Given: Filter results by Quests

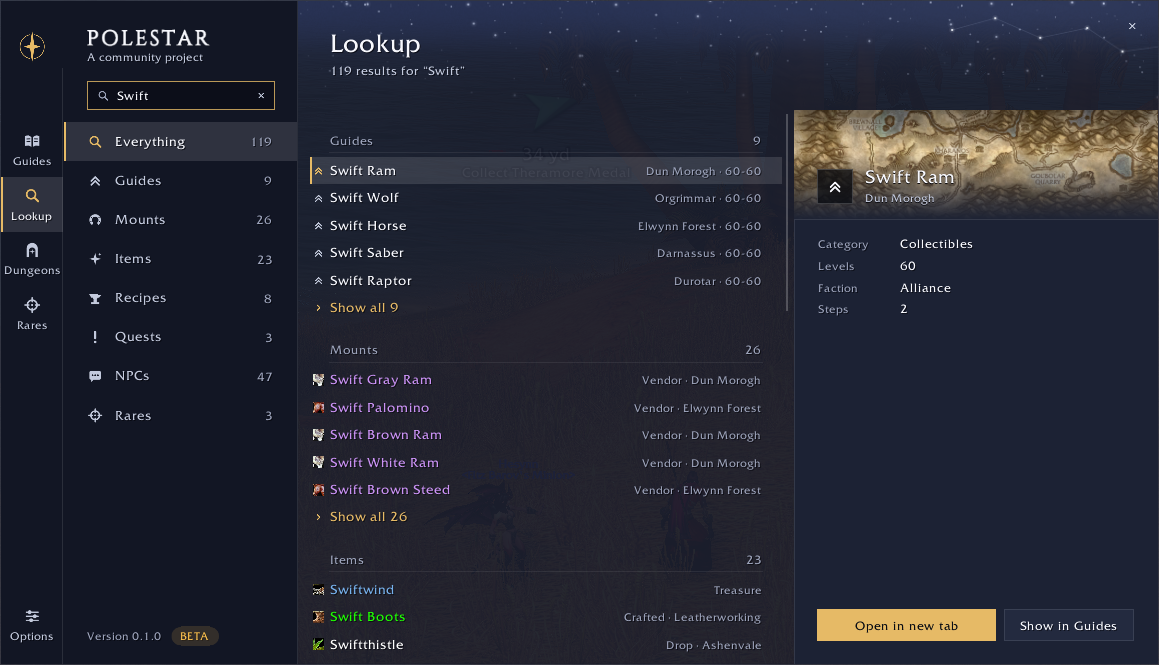Looking at the screenshot, I should coord(181,337).
